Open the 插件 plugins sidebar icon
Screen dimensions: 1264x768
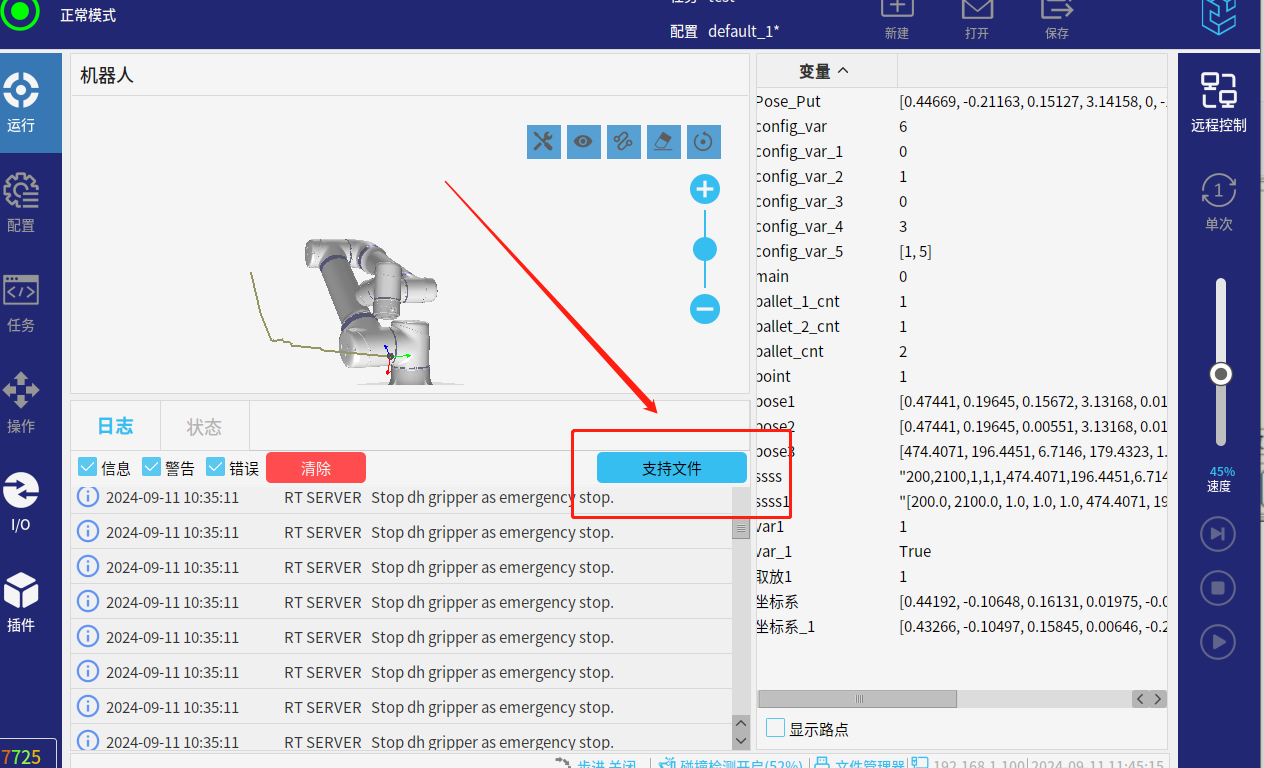(x=21, y=602)
